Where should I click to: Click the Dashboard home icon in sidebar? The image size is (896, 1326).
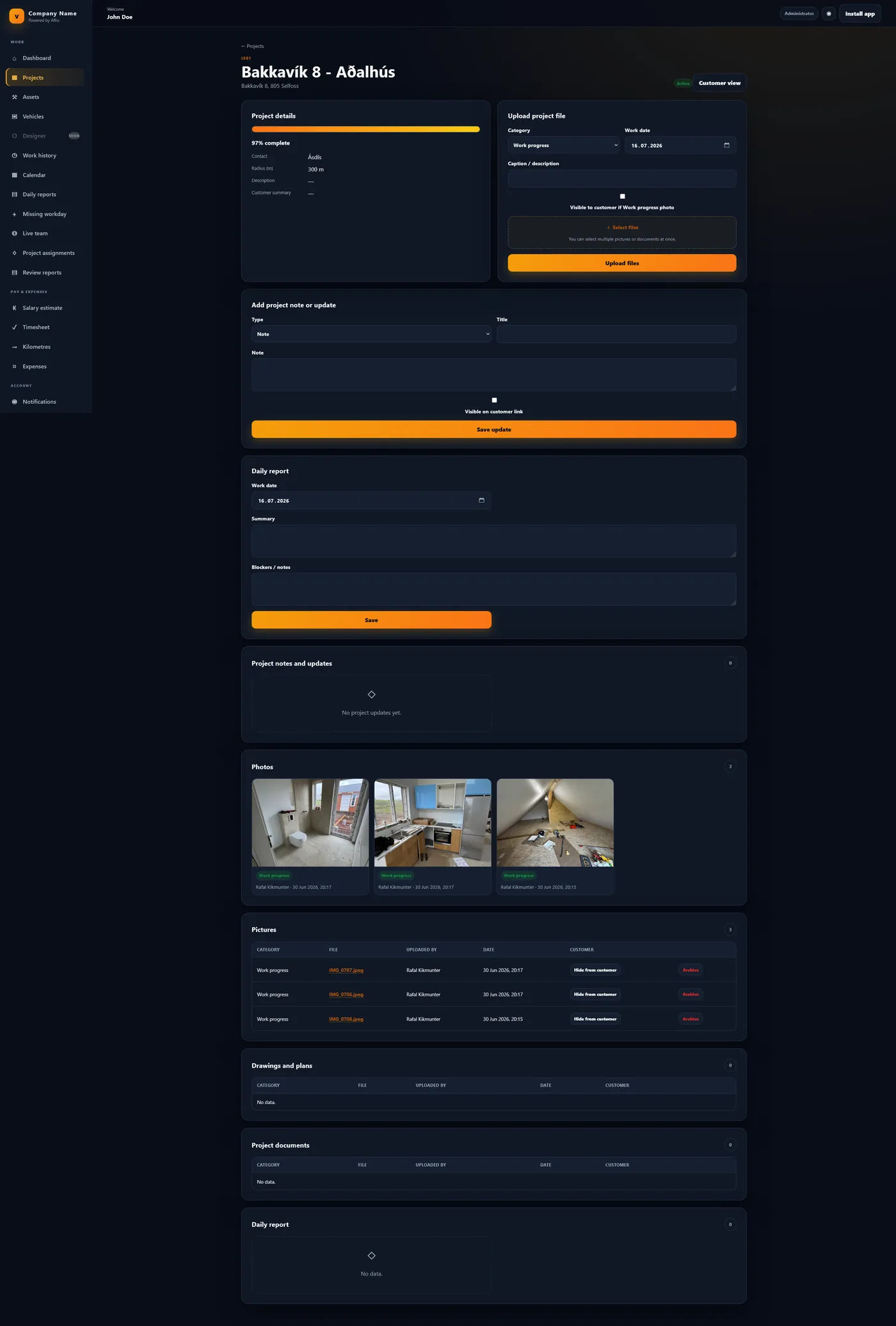tap(15, 58)
